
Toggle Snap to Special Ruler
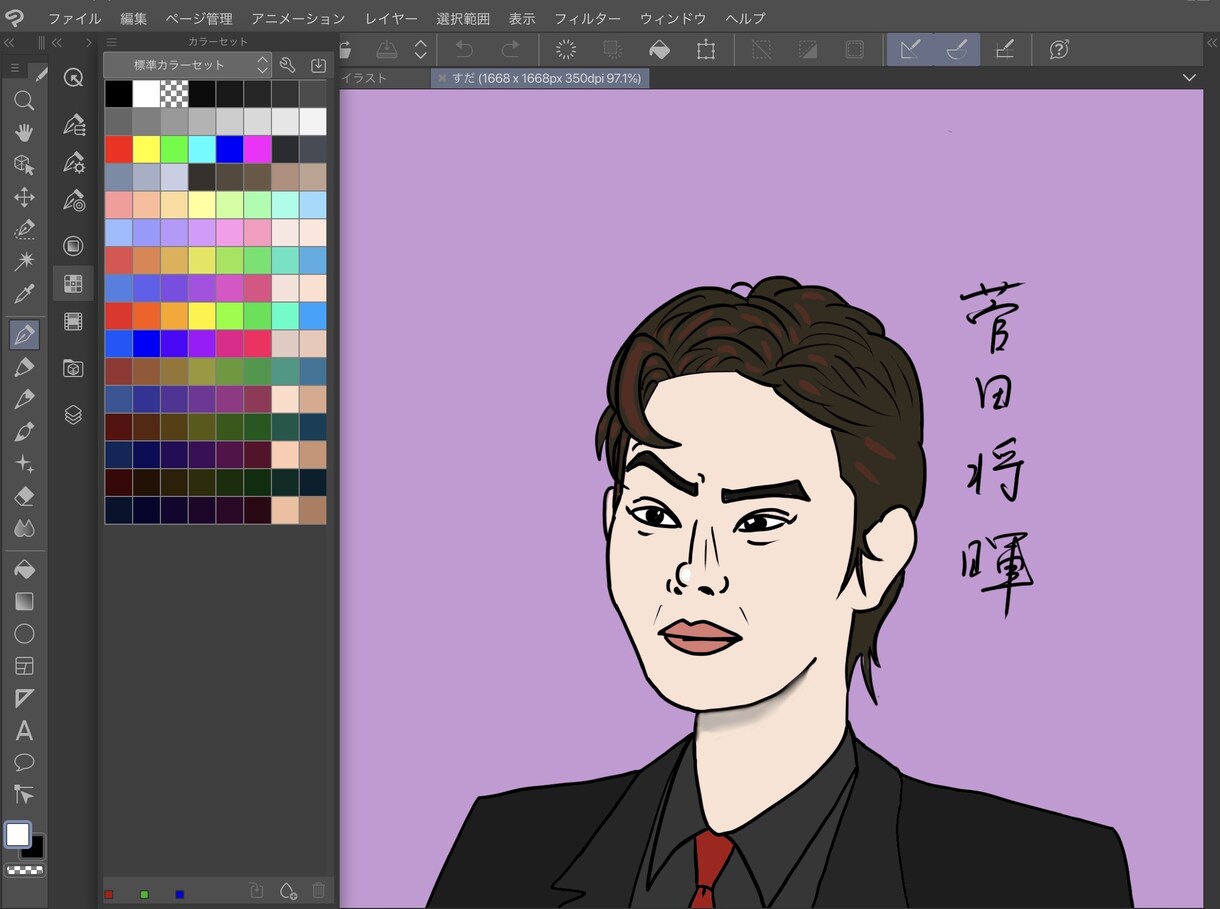(x=957, y=49)
